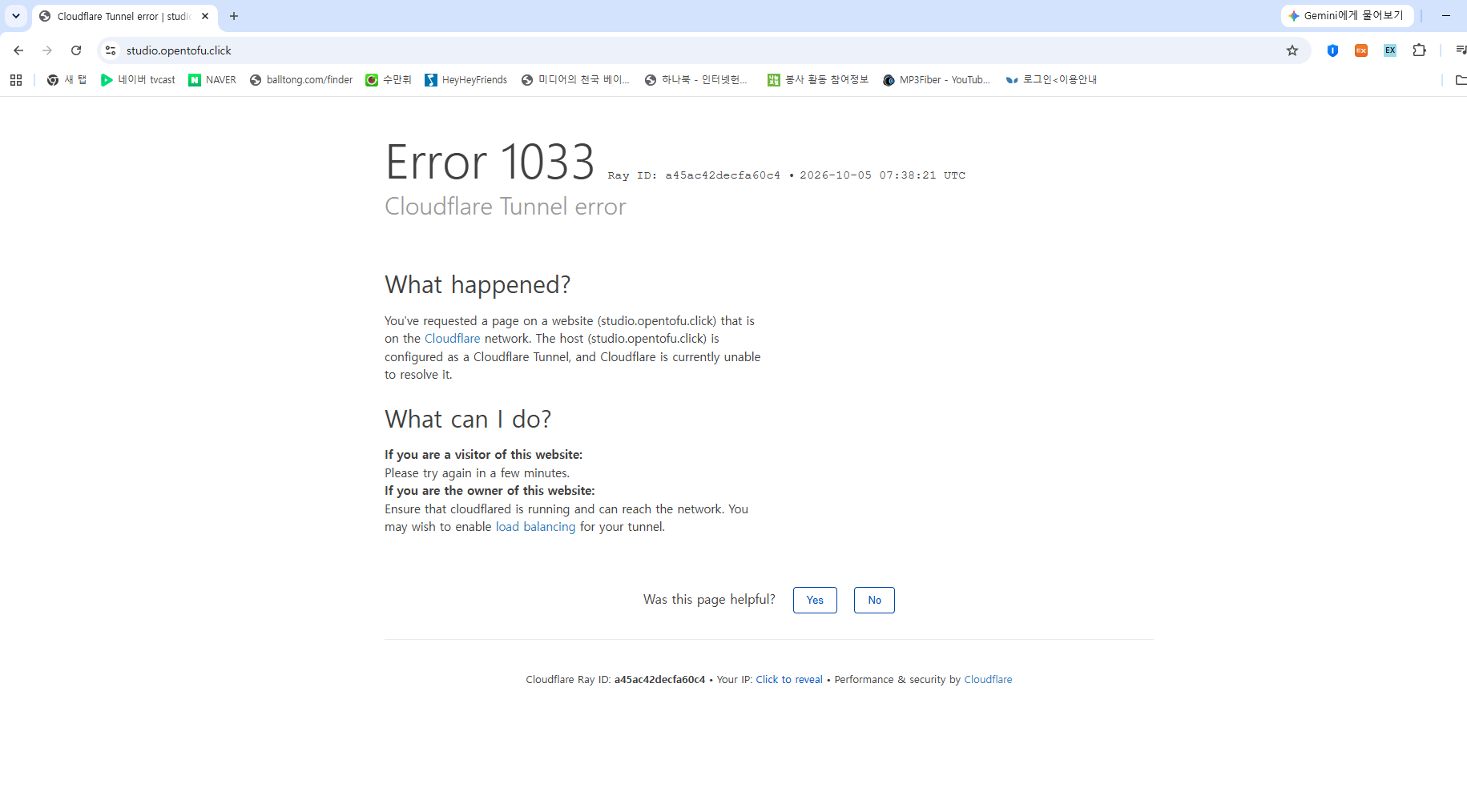Close the Cloudflare Tunnel error tab
The image size is (1467, 812).
tap(205, 16)
